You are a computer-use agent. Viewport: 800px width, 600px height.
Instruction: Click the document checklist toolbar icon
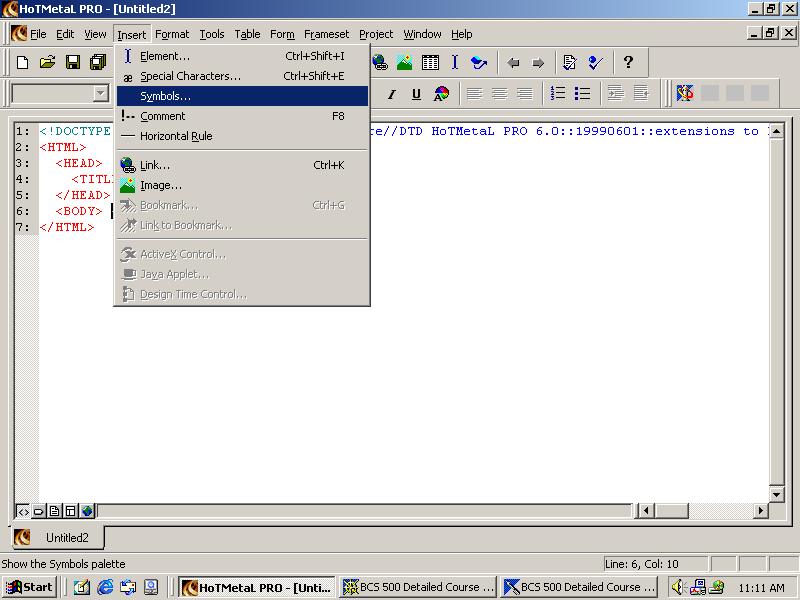coord(569,63)
